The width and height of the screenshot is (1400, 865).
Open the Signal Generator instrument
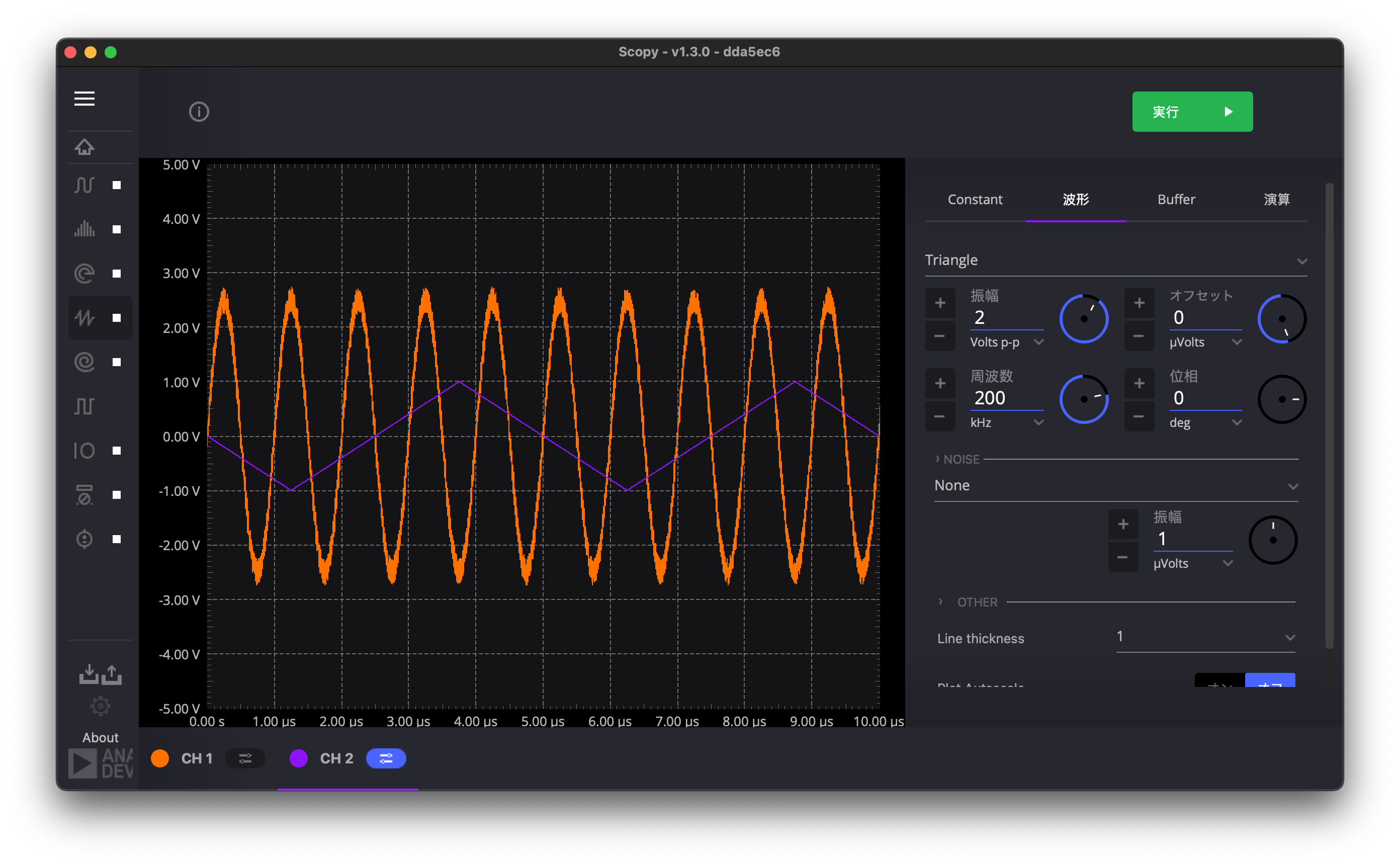84,317
